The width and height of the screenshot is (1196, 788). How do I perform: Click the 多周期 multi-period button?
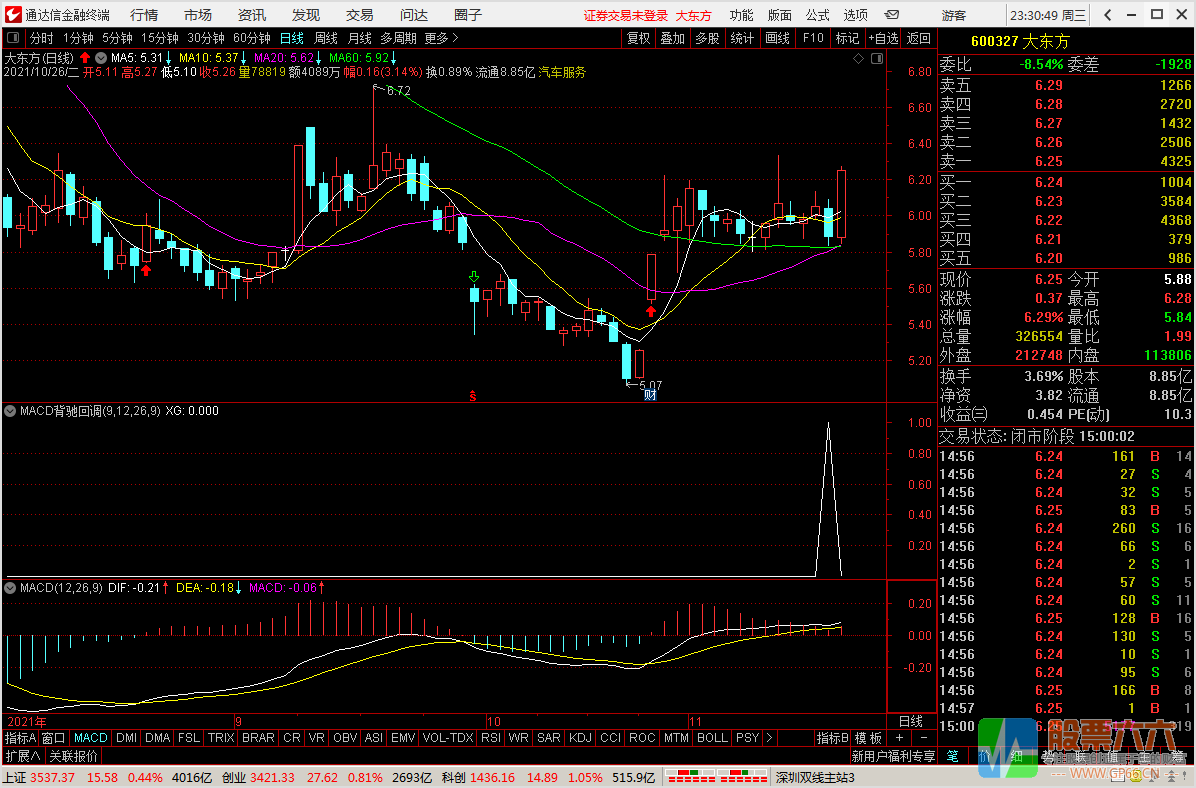398,38
